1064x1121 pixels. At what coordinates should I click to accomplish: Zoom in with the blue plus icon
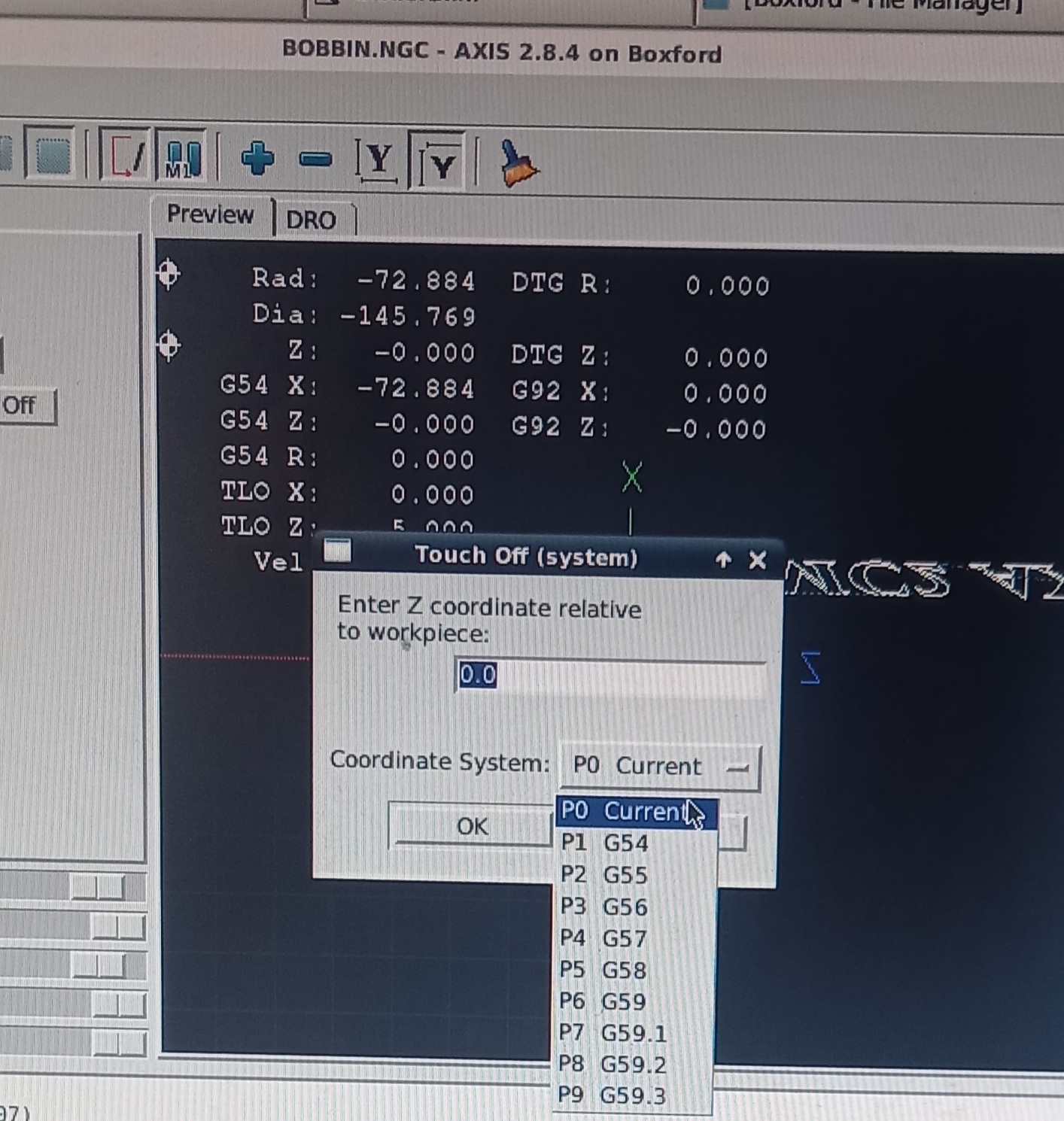pyautogui.click(x=257, y=159)
